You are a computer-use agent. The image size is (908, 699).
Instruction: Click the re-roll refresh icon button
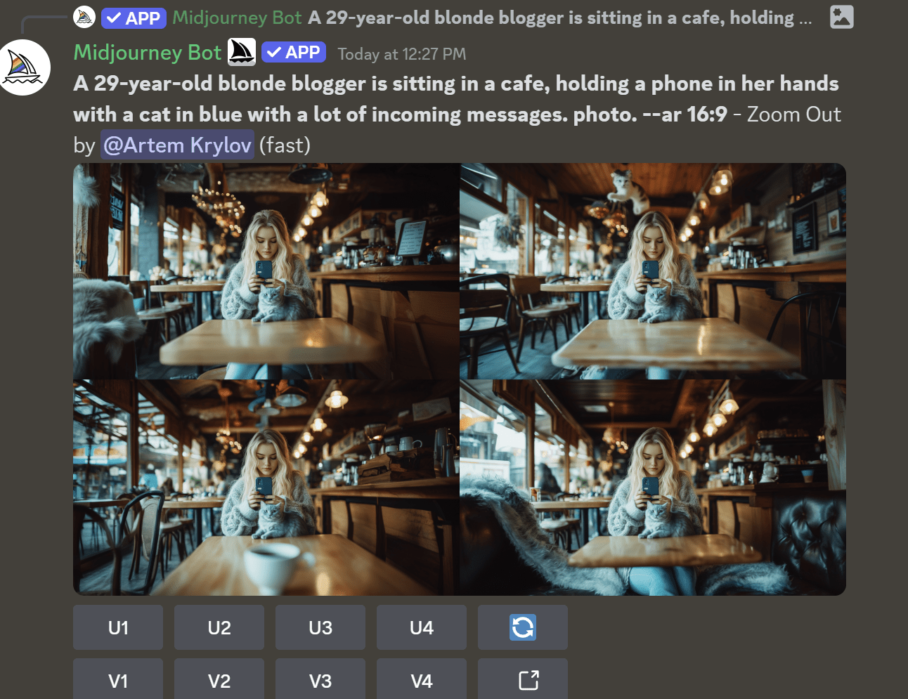click(522, 627)
